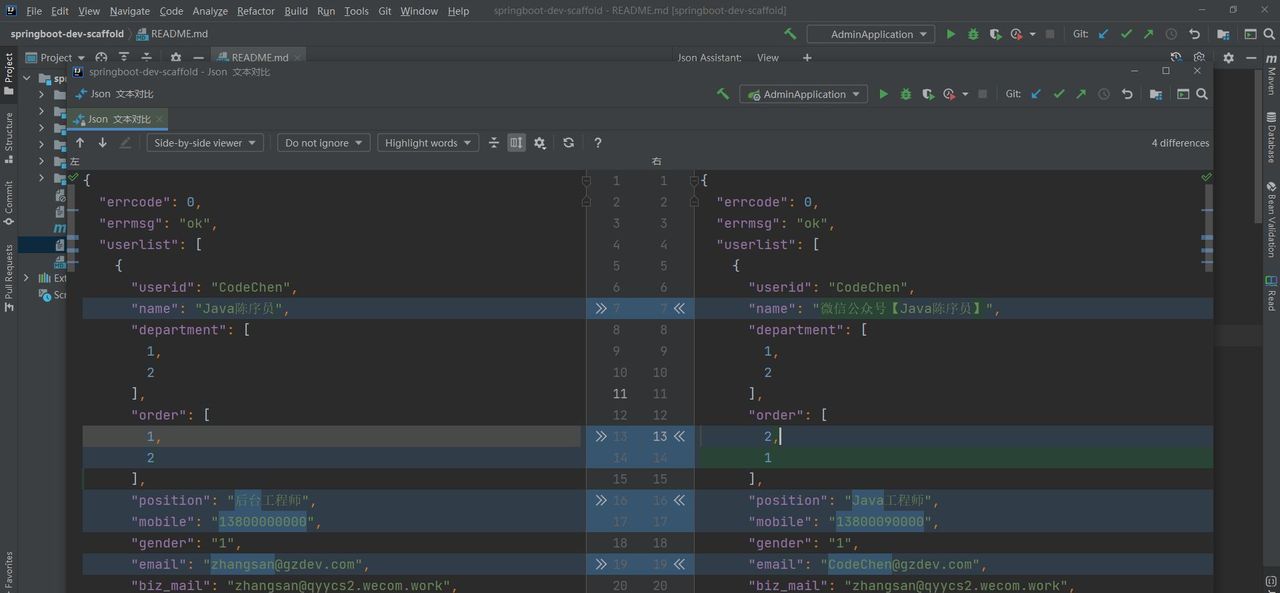Accept left change arrow at line 7

click(601, 309)
